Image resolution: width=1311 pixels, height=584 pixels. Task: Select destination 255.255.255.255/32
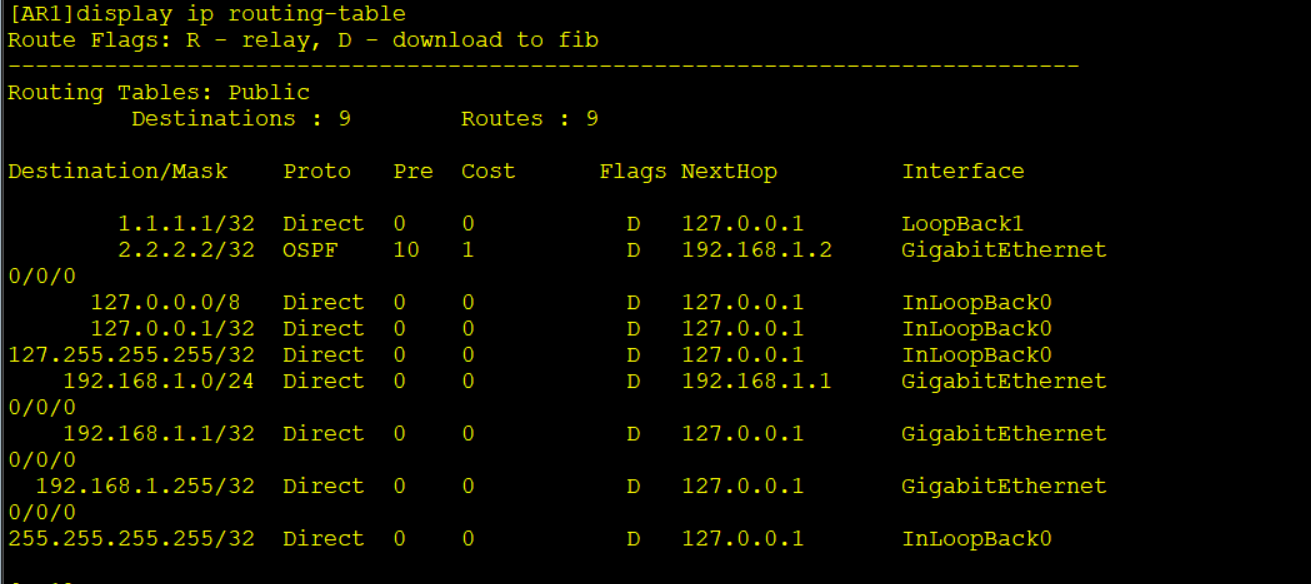131,538
